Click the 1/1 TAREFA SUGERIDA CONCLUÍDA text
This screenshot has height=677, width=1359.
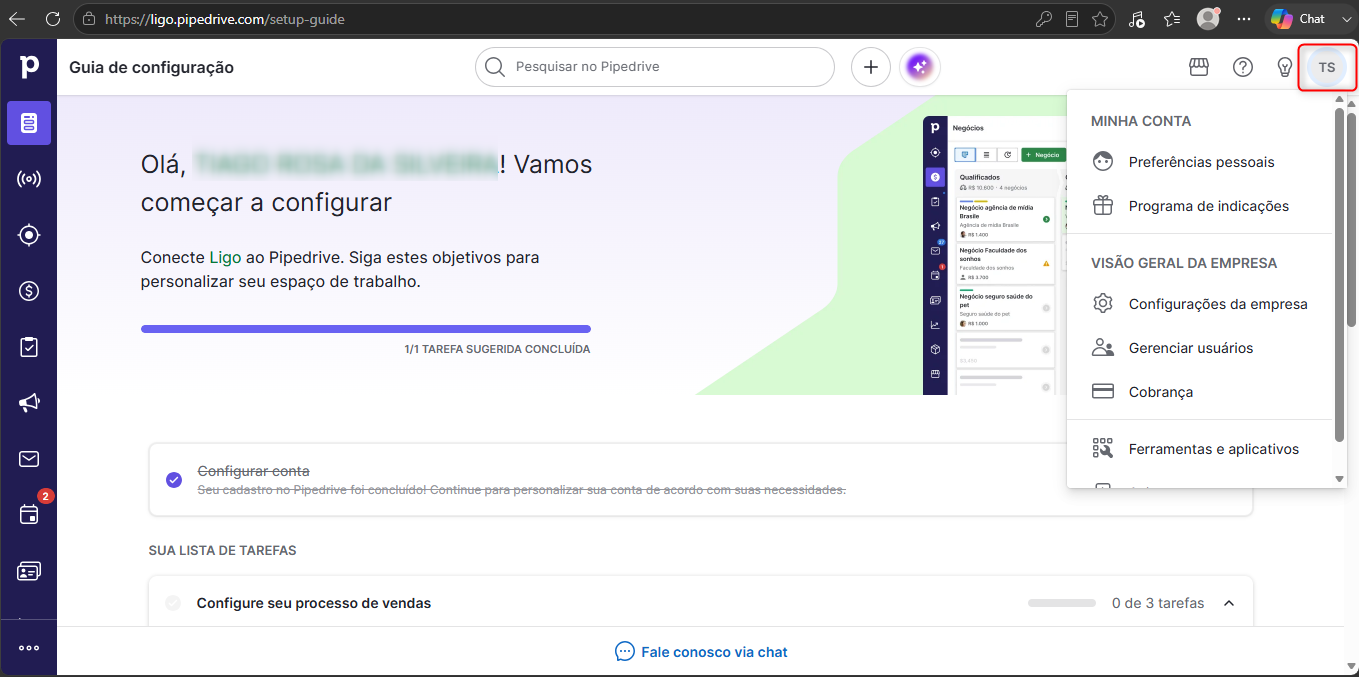pos(497,350)
